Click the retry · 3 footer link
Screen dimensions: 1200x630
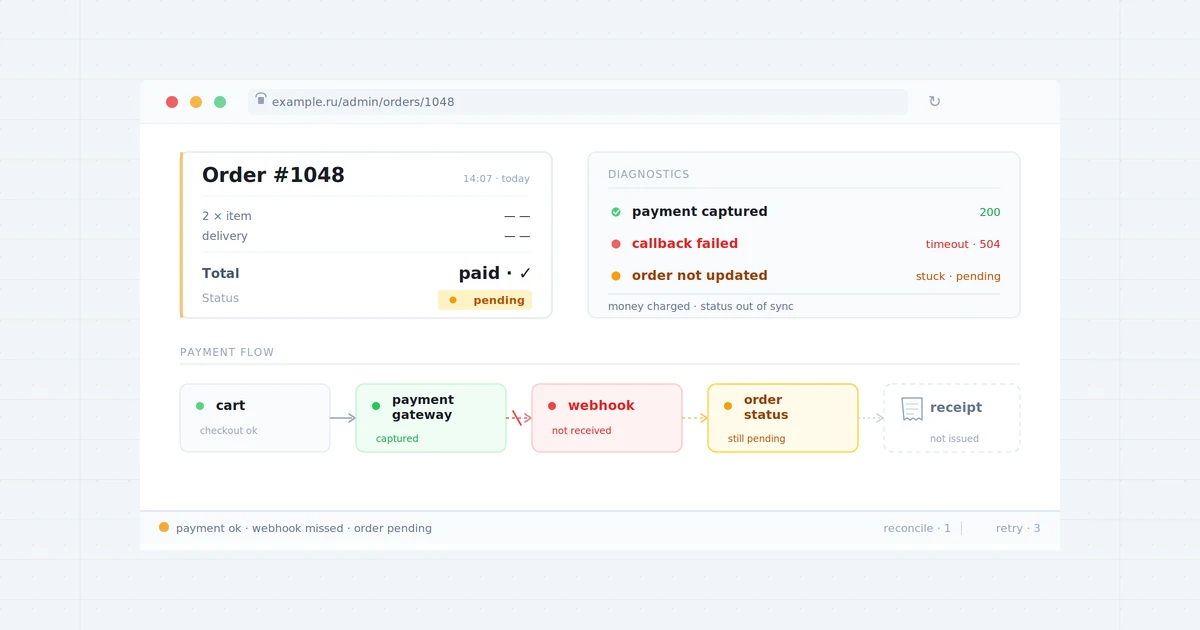pos(1018,528)
